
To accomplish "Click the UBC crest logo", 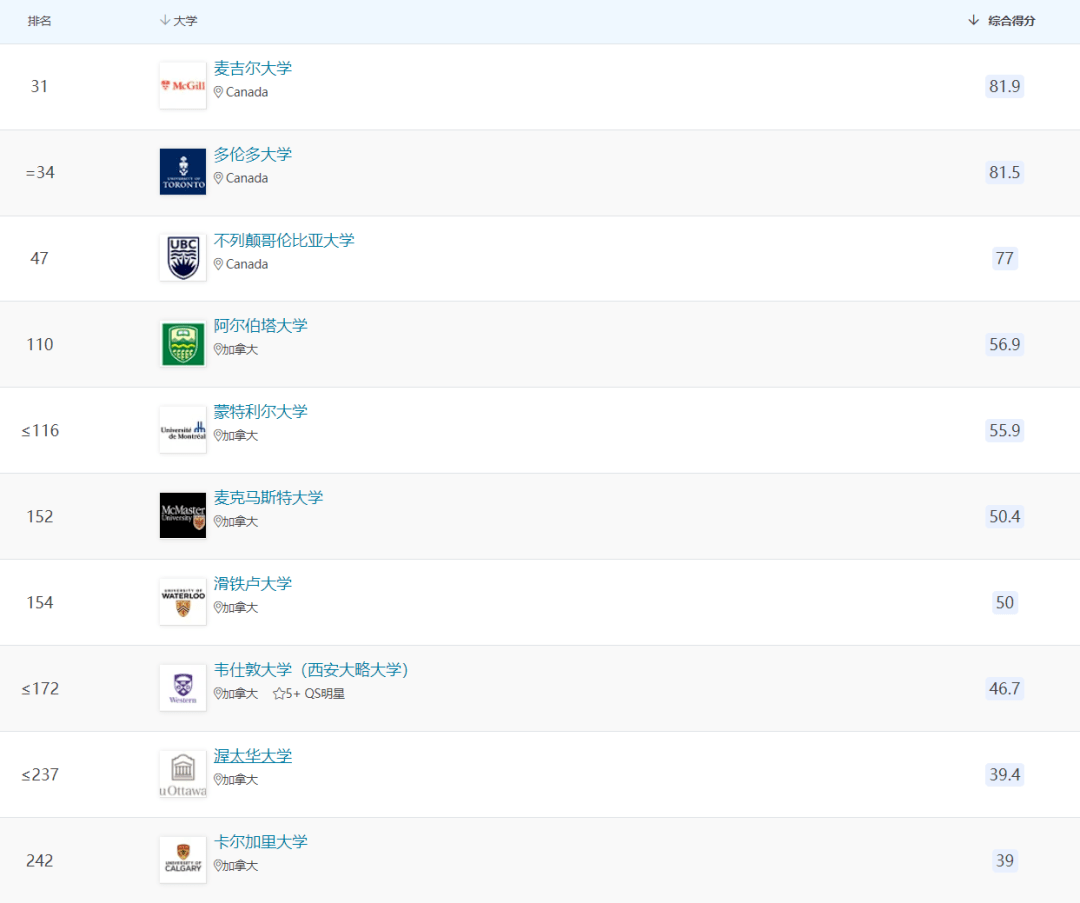I will 183,258.
